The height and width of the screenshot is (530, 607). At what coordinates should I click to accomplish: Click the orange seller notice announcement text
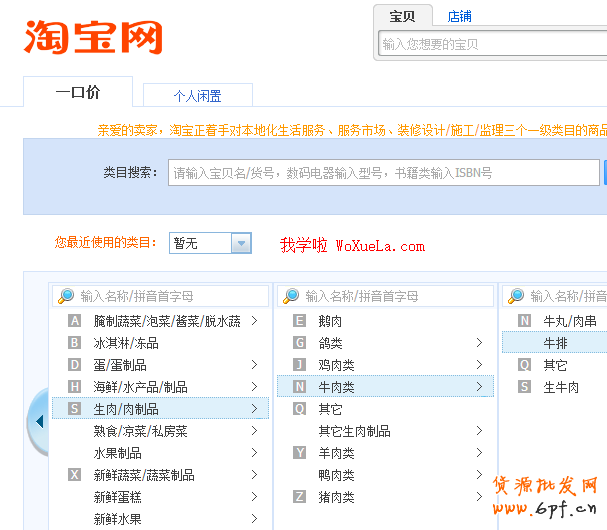point(352,130)
